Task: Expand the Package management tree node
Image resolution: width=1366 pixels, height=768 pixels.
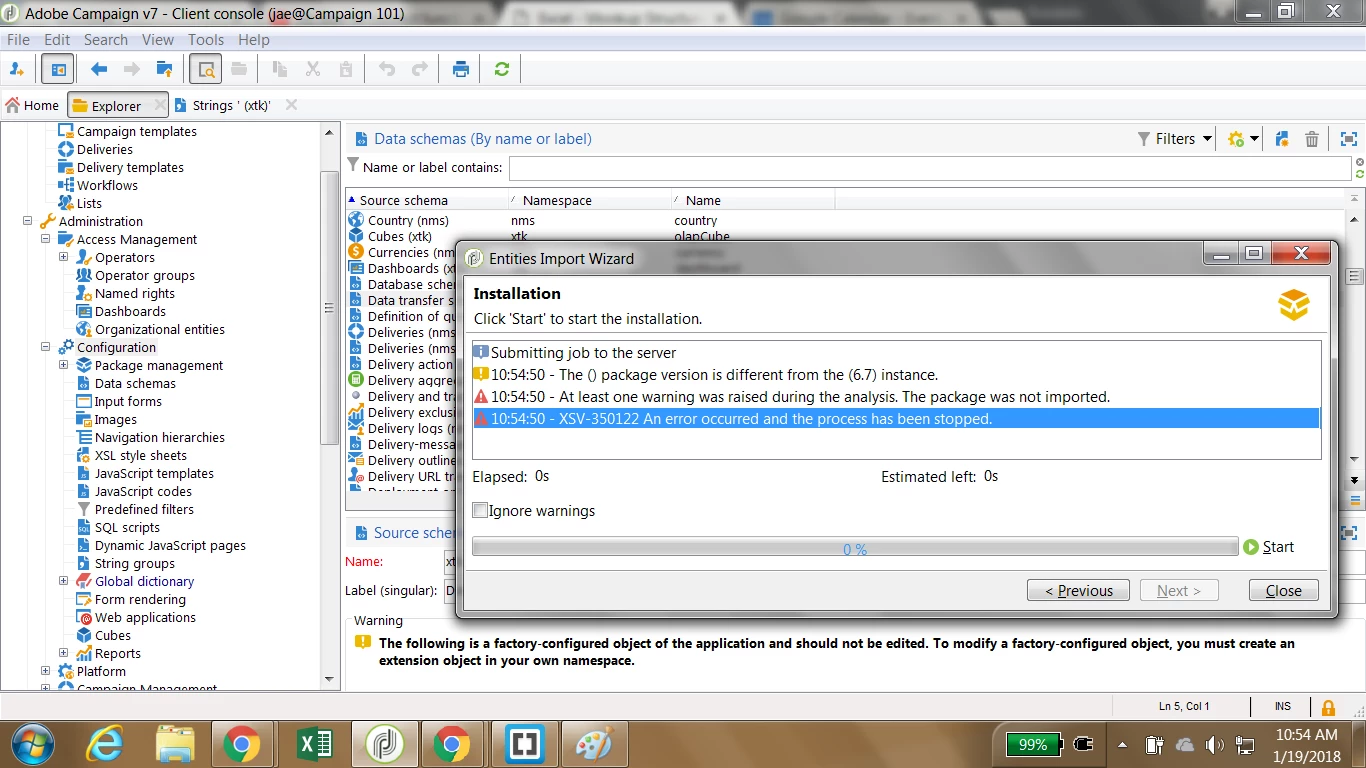Action: tap(63, 365)
